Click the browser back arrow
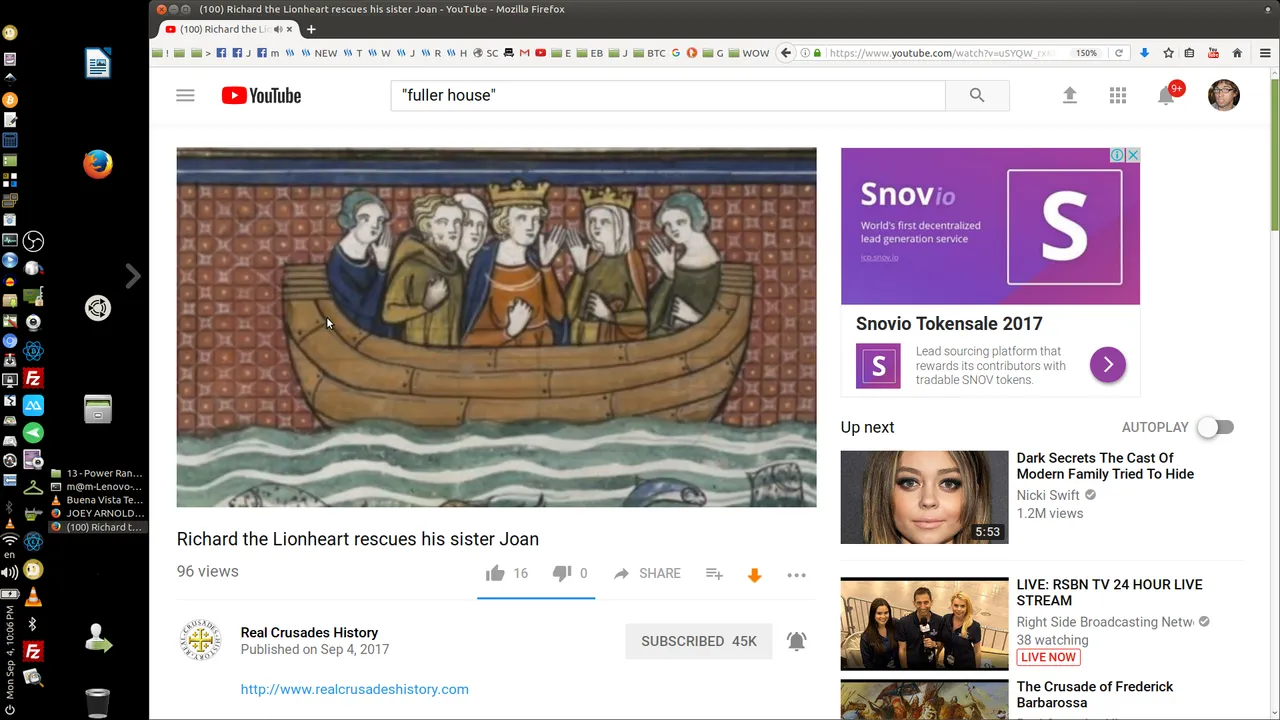The image size is (1280, 720). (786, 53)
